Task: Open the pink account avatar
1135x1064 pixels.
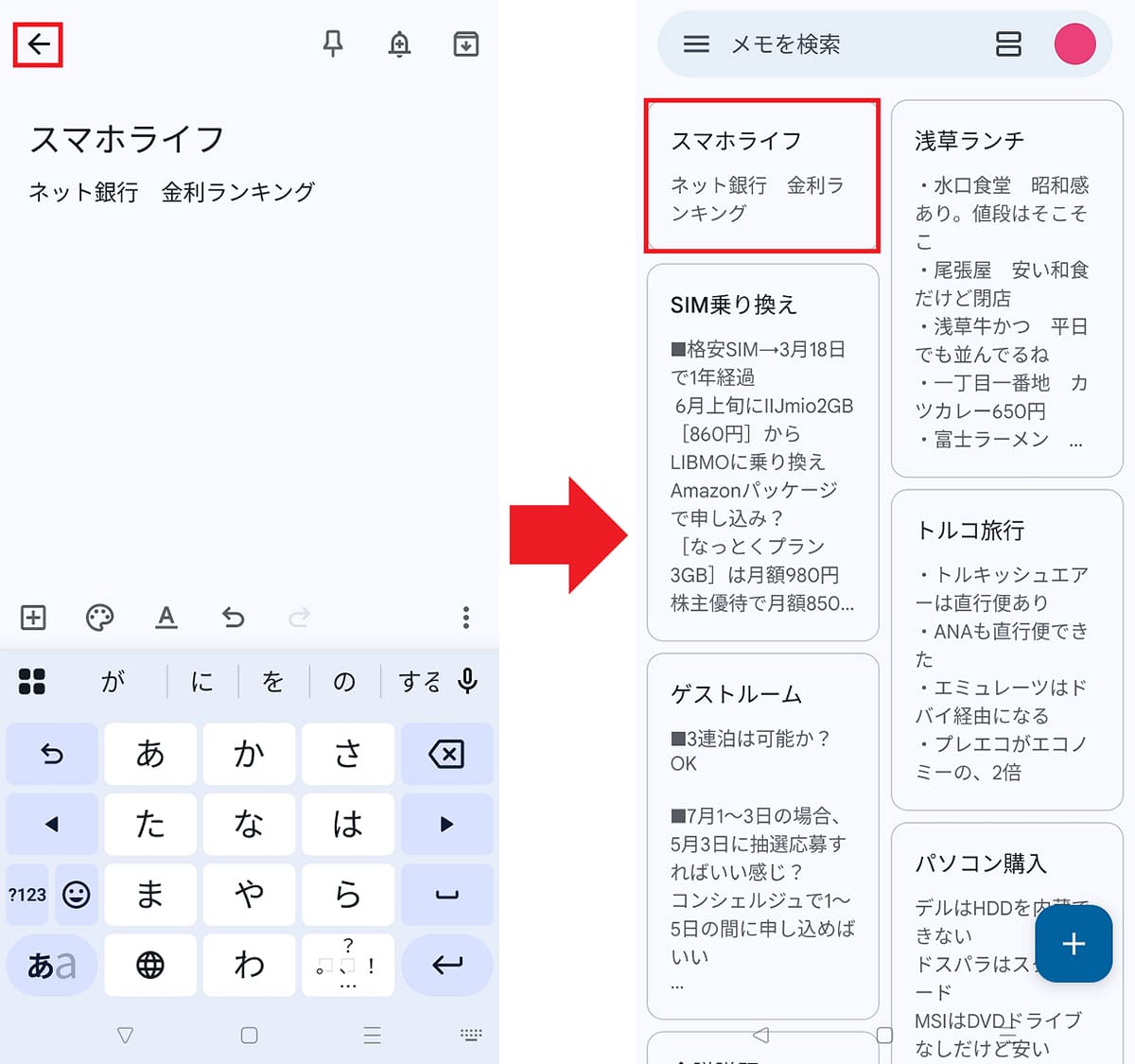Action: click(1074, 44)
